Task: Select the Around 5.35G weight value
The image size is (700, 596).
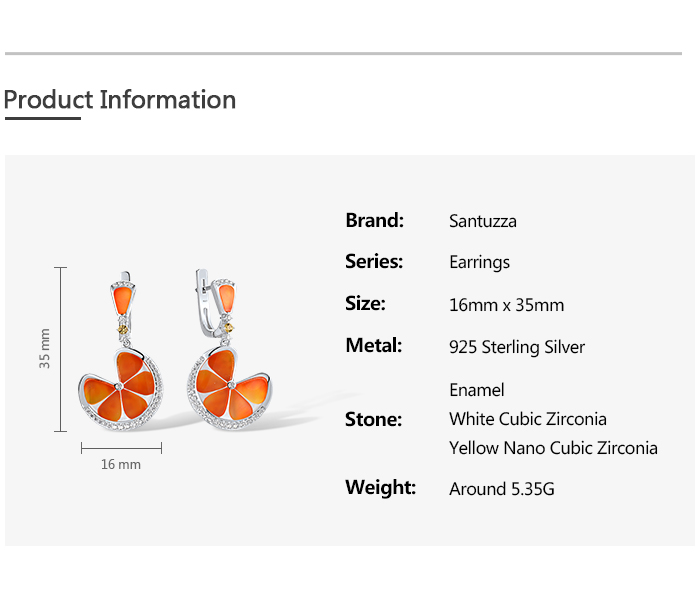Action: [502, 489]
